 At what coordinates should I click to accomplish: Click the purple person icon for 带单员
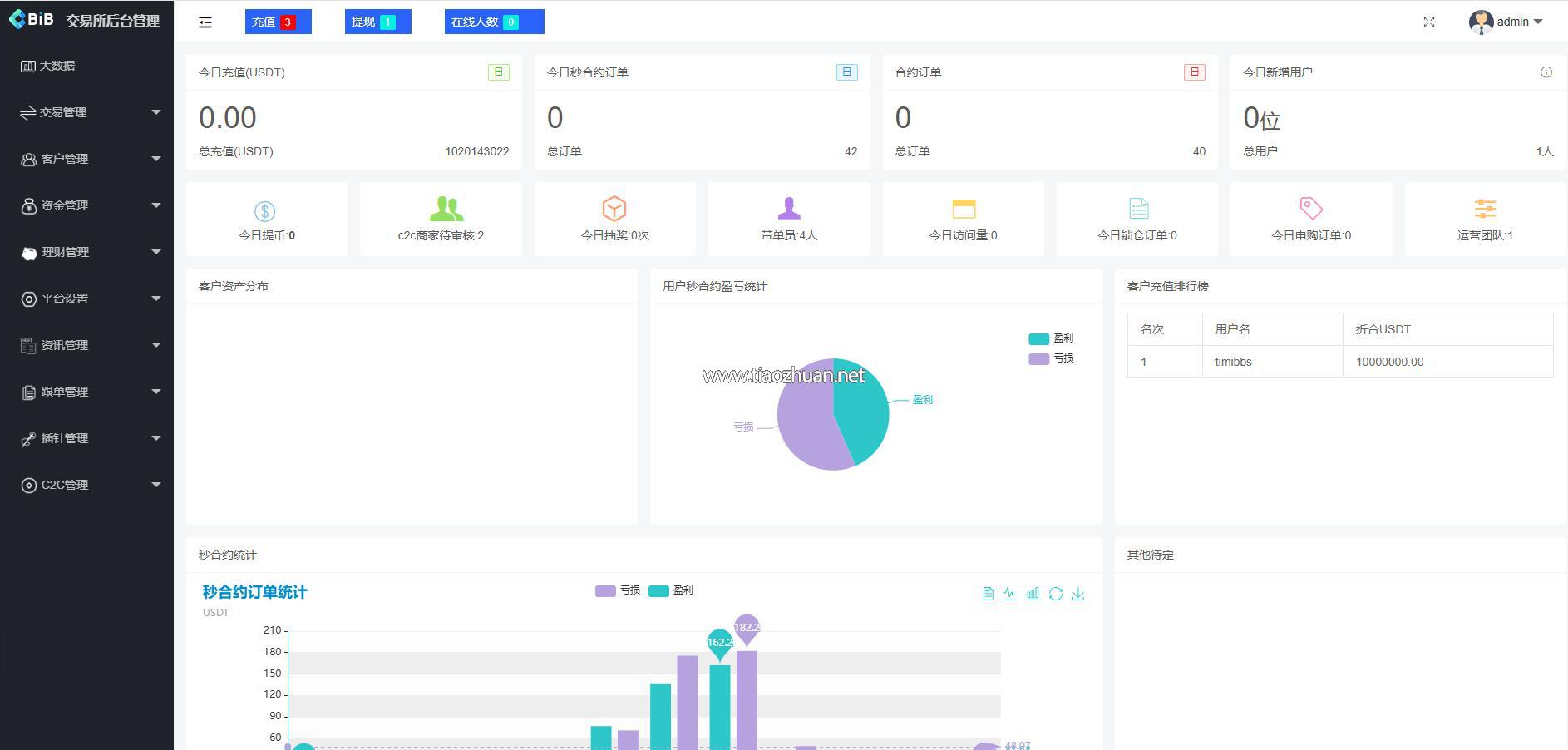click(789, 208)
